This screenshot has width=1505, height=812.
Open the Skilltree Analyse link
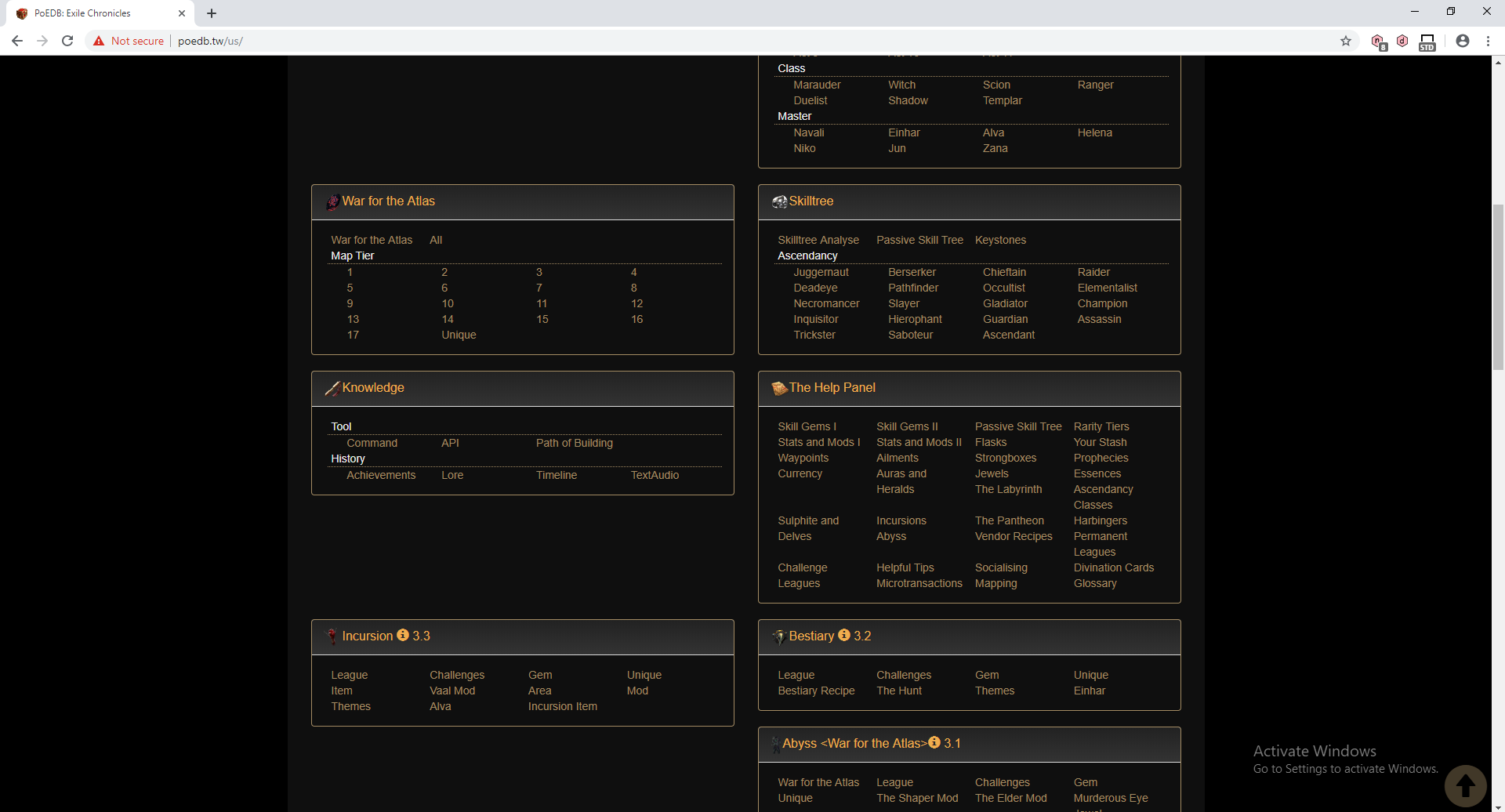[x=818, y=240]
